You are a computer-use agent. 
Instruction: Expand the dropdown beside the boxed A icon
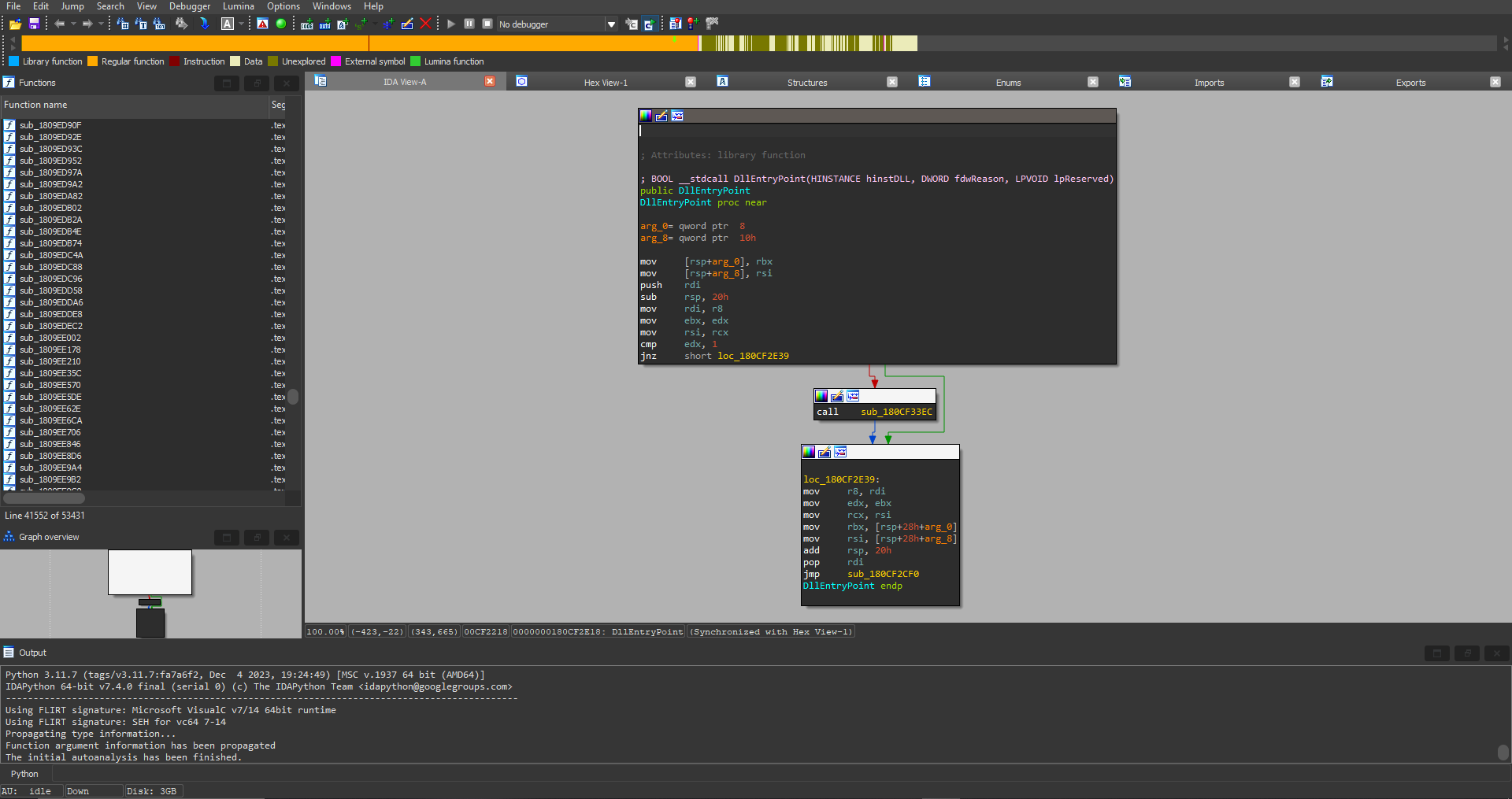click(242, 24)
